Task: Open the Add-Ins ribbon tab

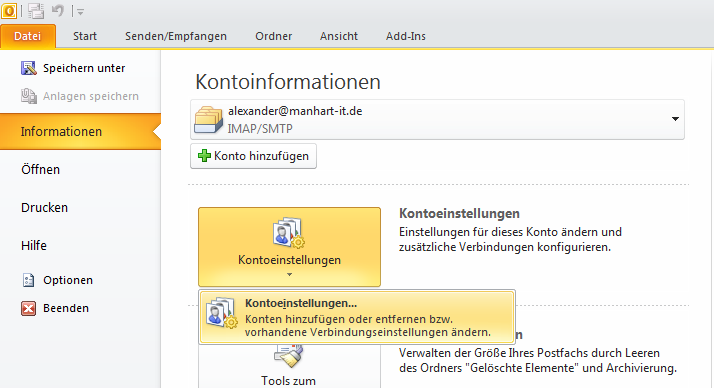Action: (x=406, y=36)
